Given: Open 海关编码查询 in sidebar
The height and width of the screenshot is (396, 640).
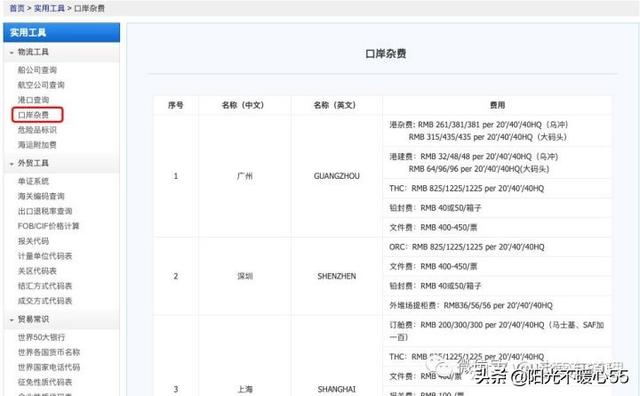Looking at the screenshot, I should point(41,196).
